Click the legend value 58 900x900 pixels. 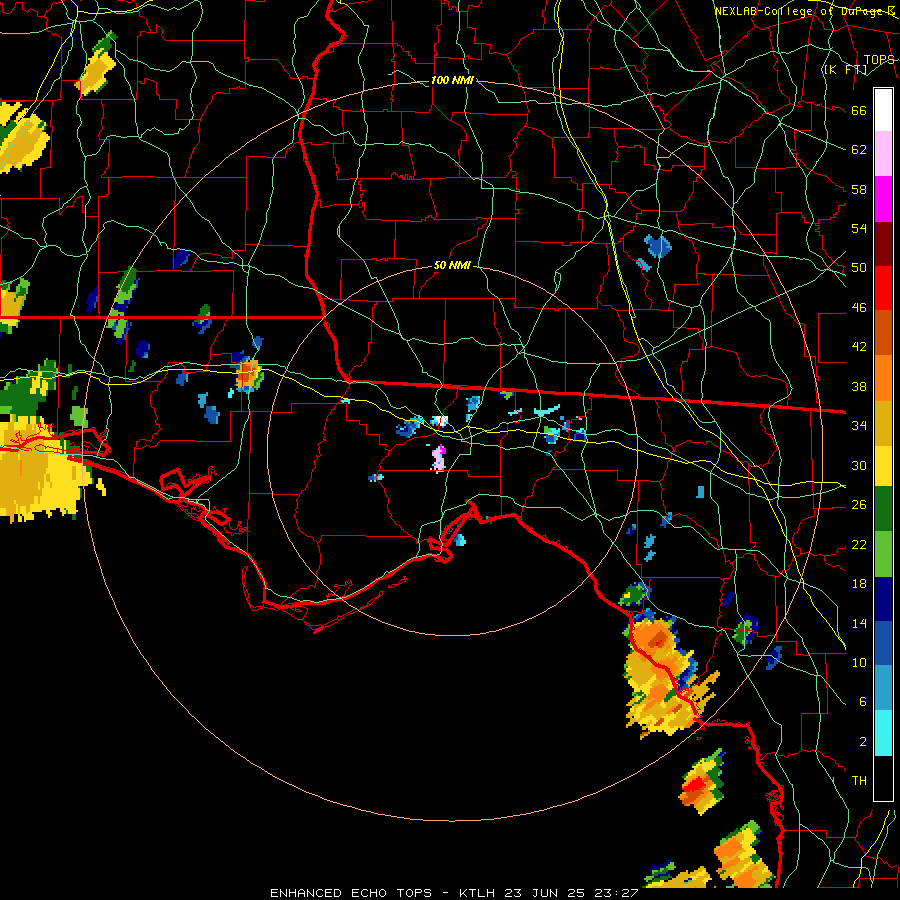pos(859,189)
